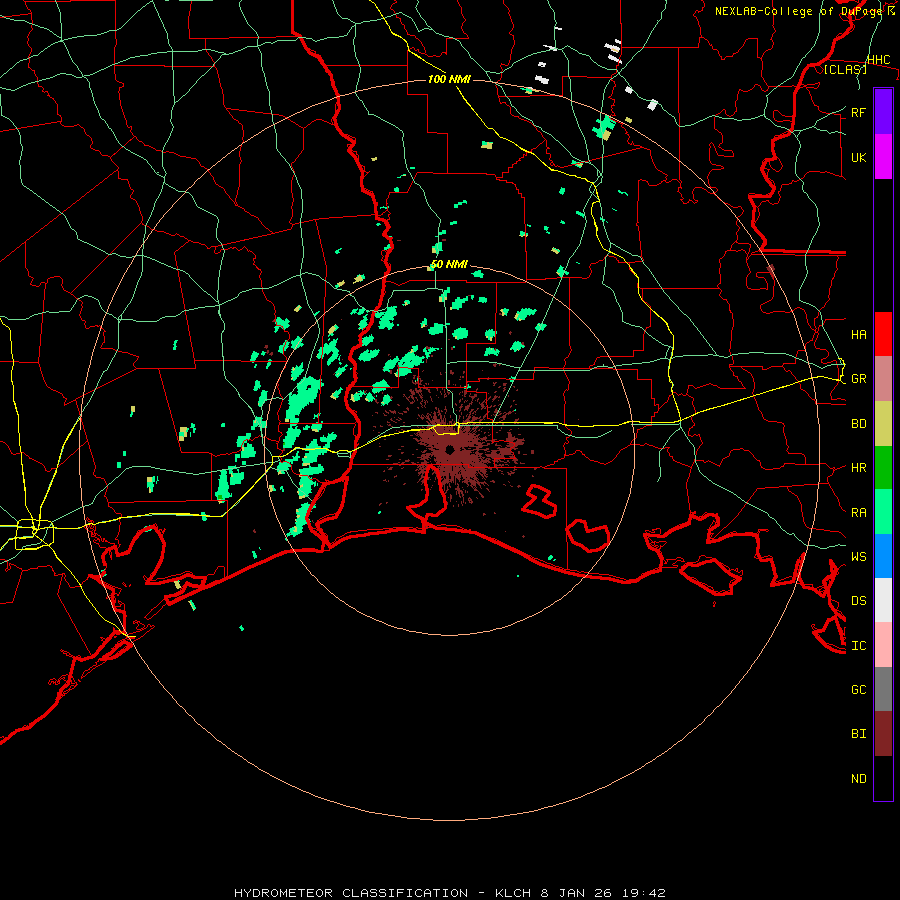
Task: Select the BD yellow legend swatch
Action: tap(883, 424)
